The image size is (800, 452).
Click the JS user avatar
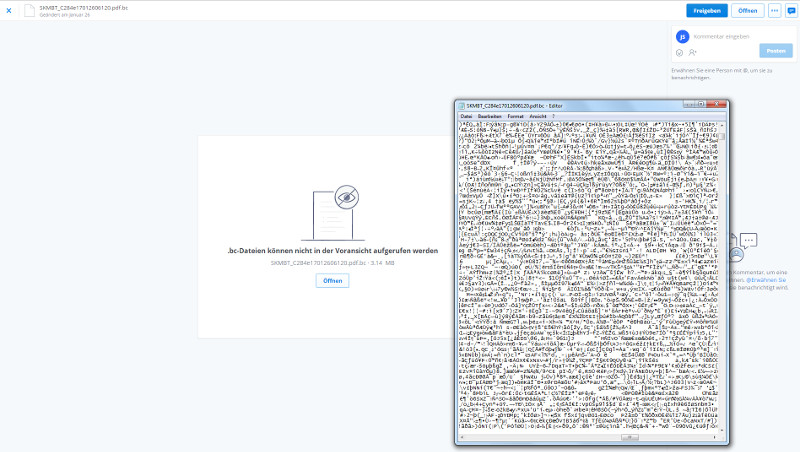click(x=682, y=36)
